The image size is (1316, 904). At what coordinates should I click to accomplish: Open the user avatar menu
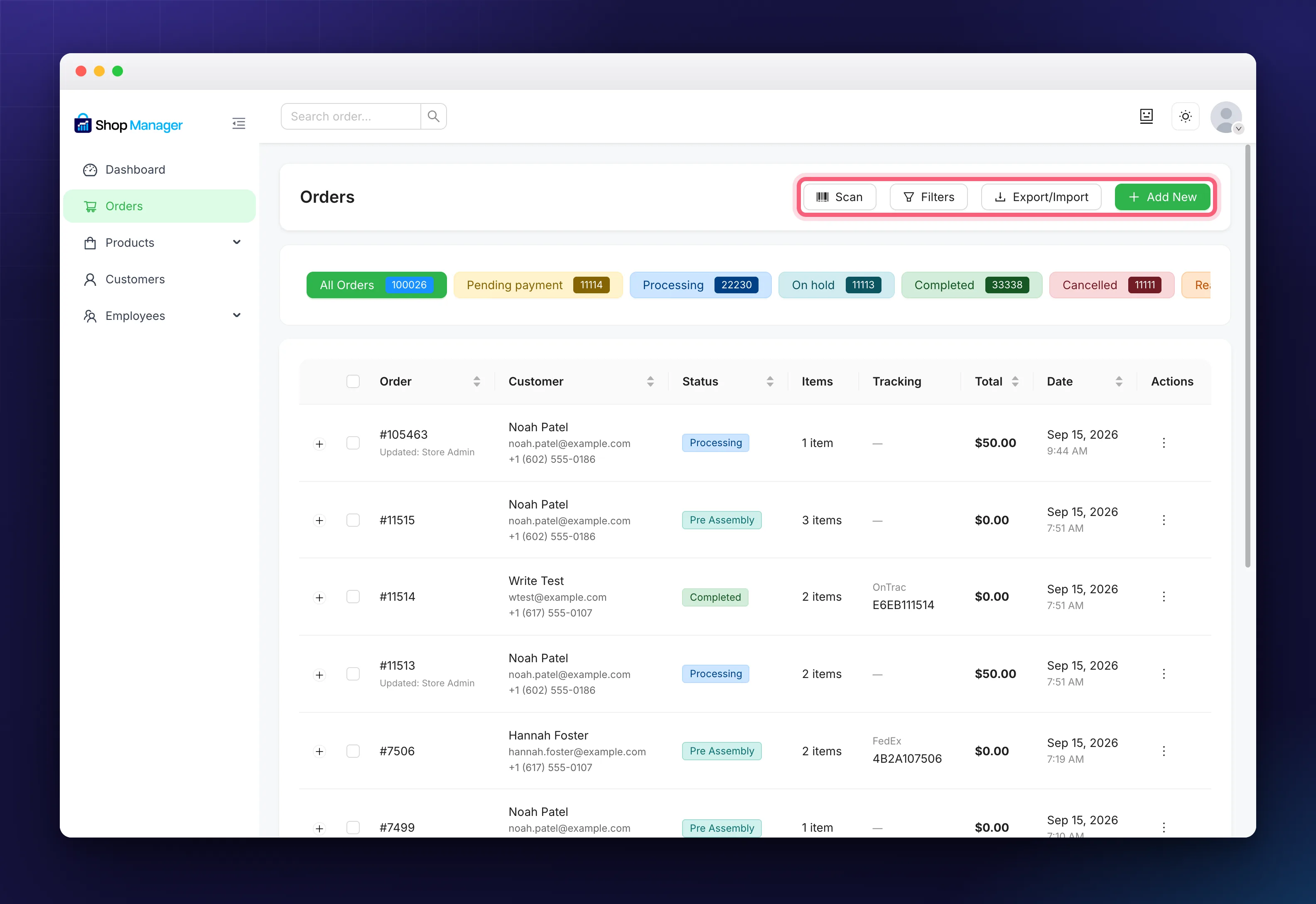(x=1226, y=117)
